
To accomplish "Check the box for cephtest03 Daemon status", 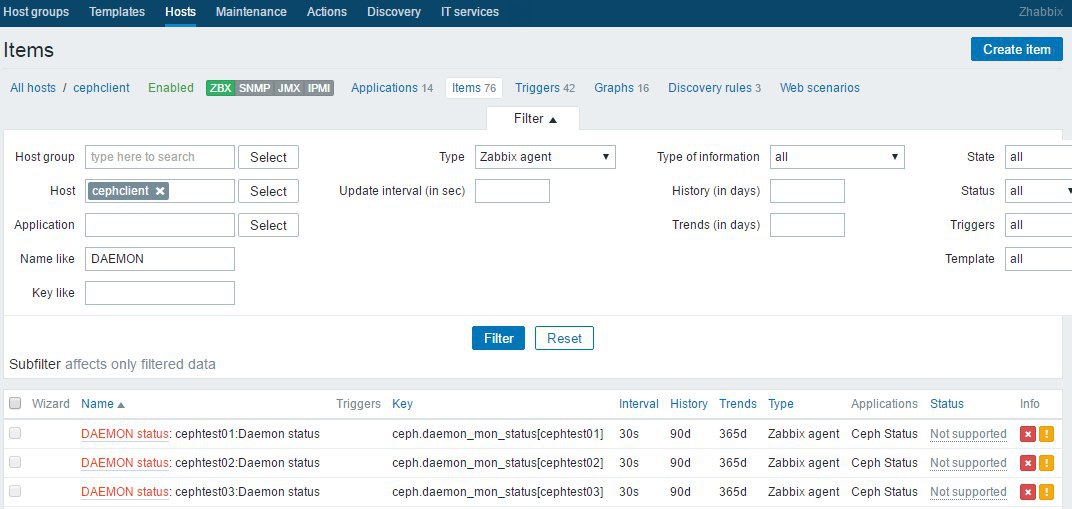I will coord(15,492).
